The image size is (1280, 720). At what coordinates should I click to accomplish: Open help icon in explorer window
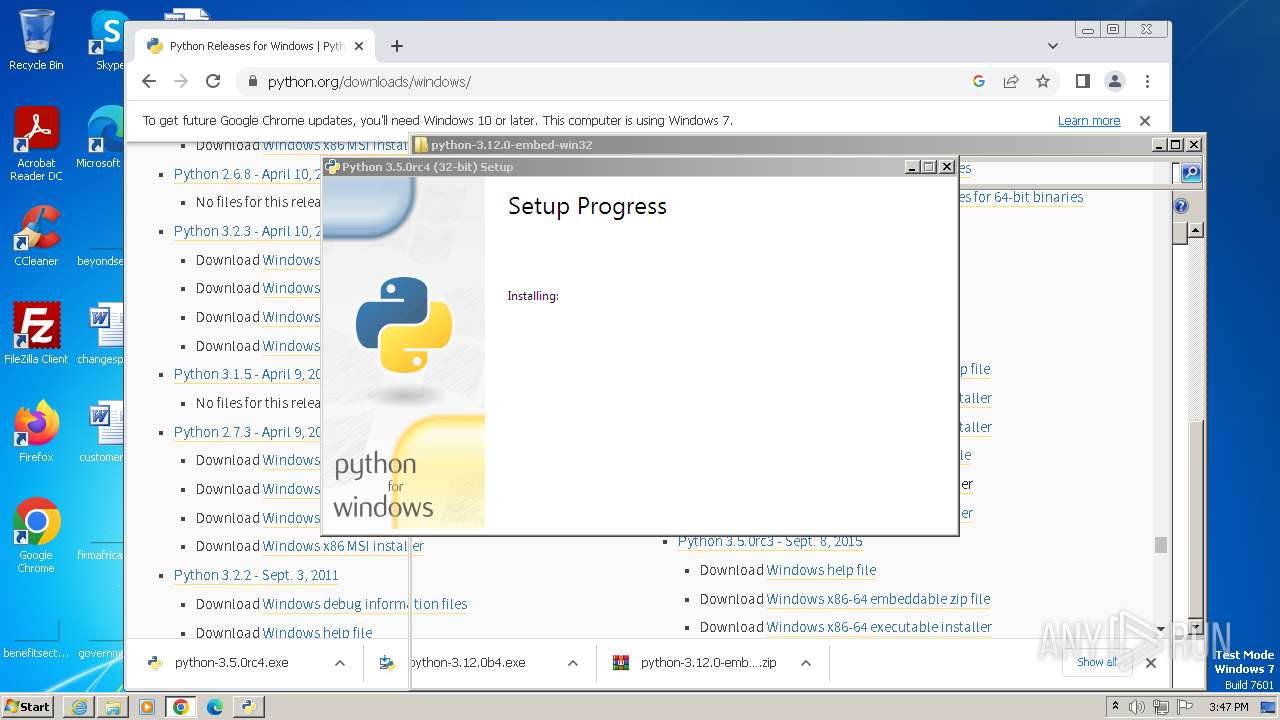pos(1181,206)
